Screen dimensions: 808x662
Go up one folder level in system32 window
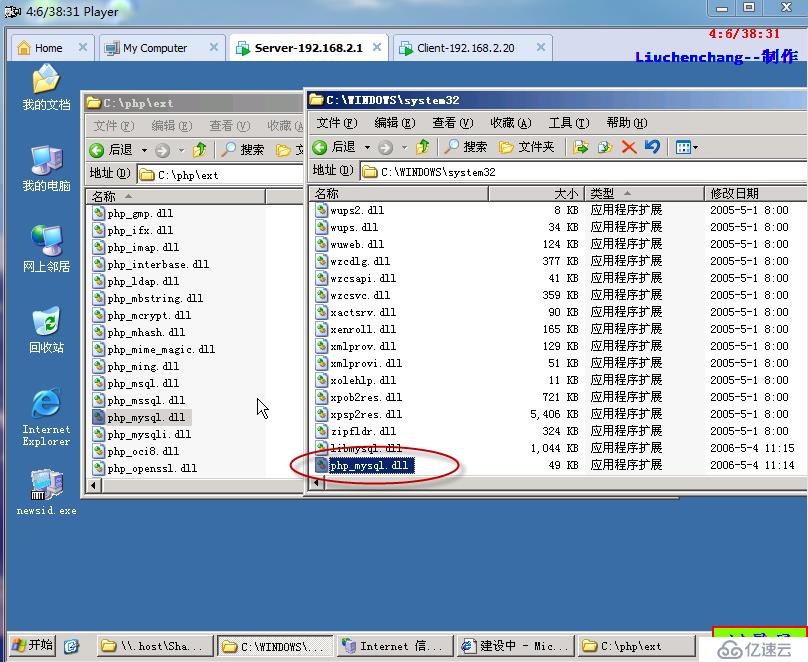click(423, 147)
